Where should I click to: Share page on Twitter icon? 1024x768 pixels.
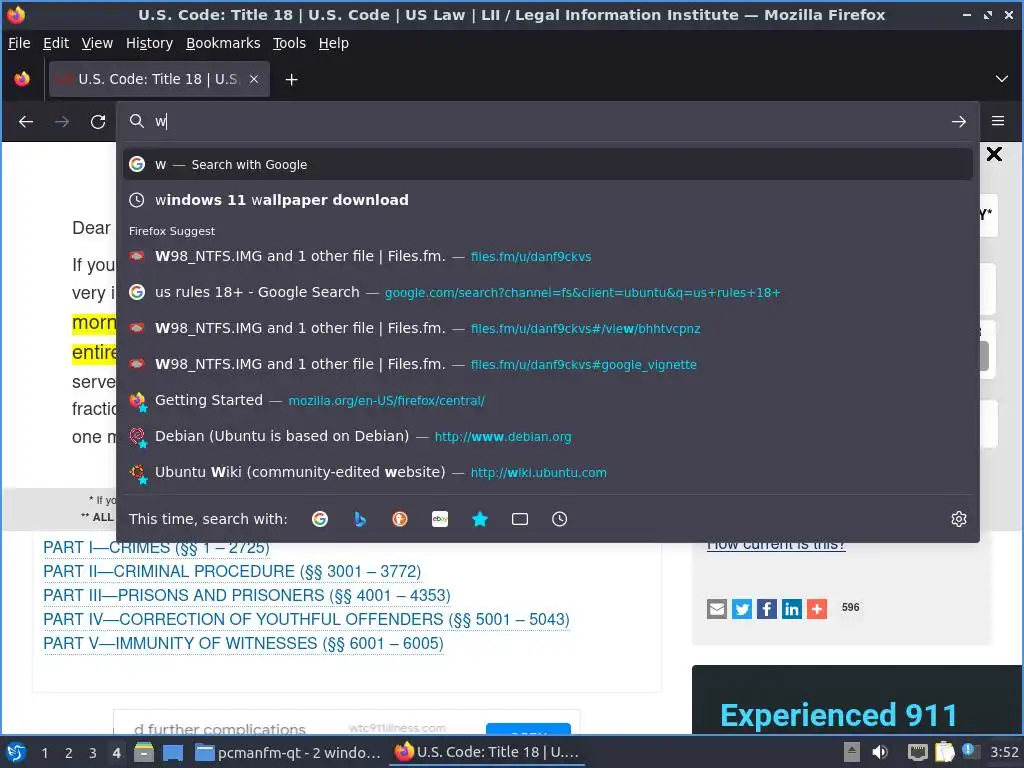tap(741, 609)
